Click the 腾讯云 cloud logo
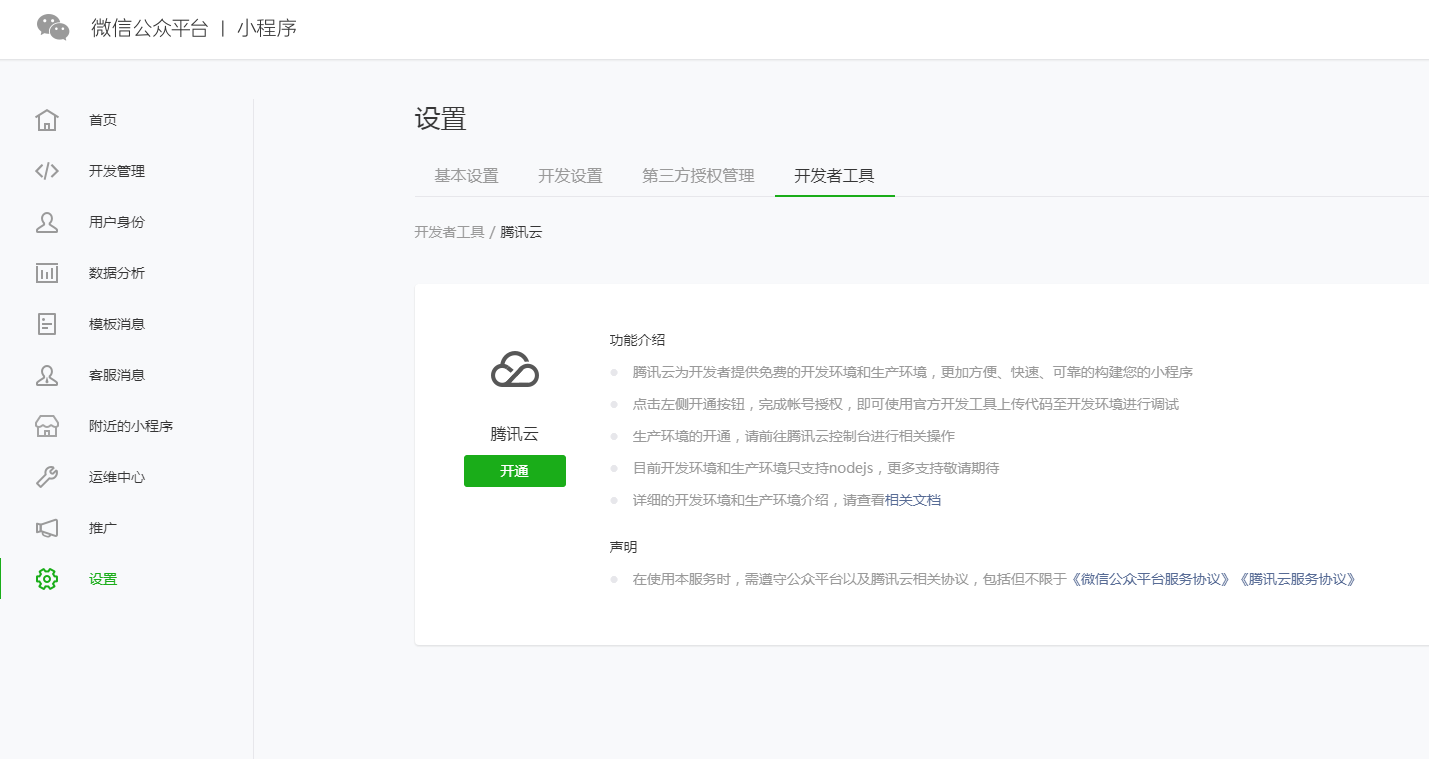The width and height of the screenshot is (1429, 759). tap(515, 371)
